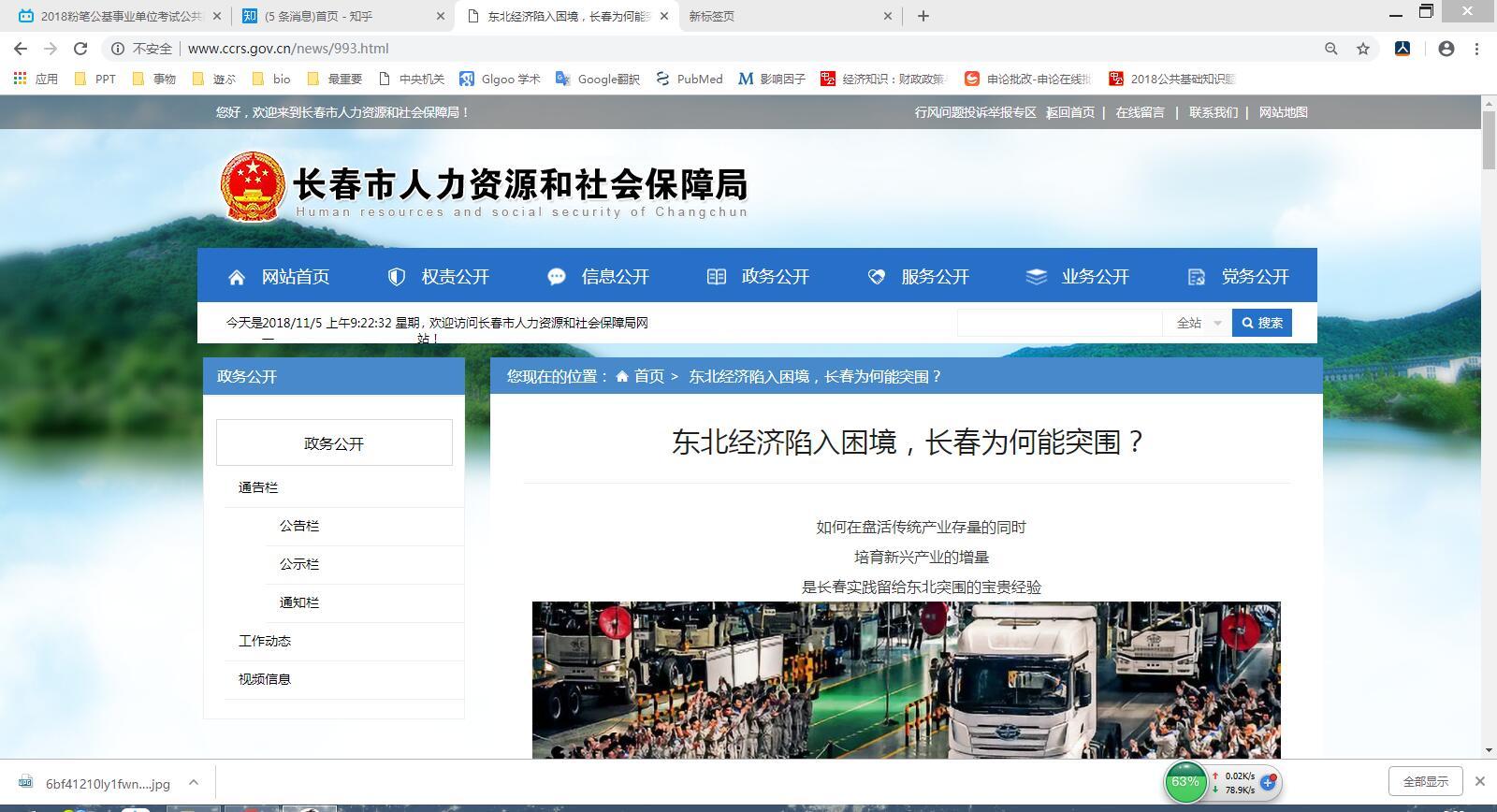Open 服务公开 navigation item
1497x812 pixels.
[919, 276]
